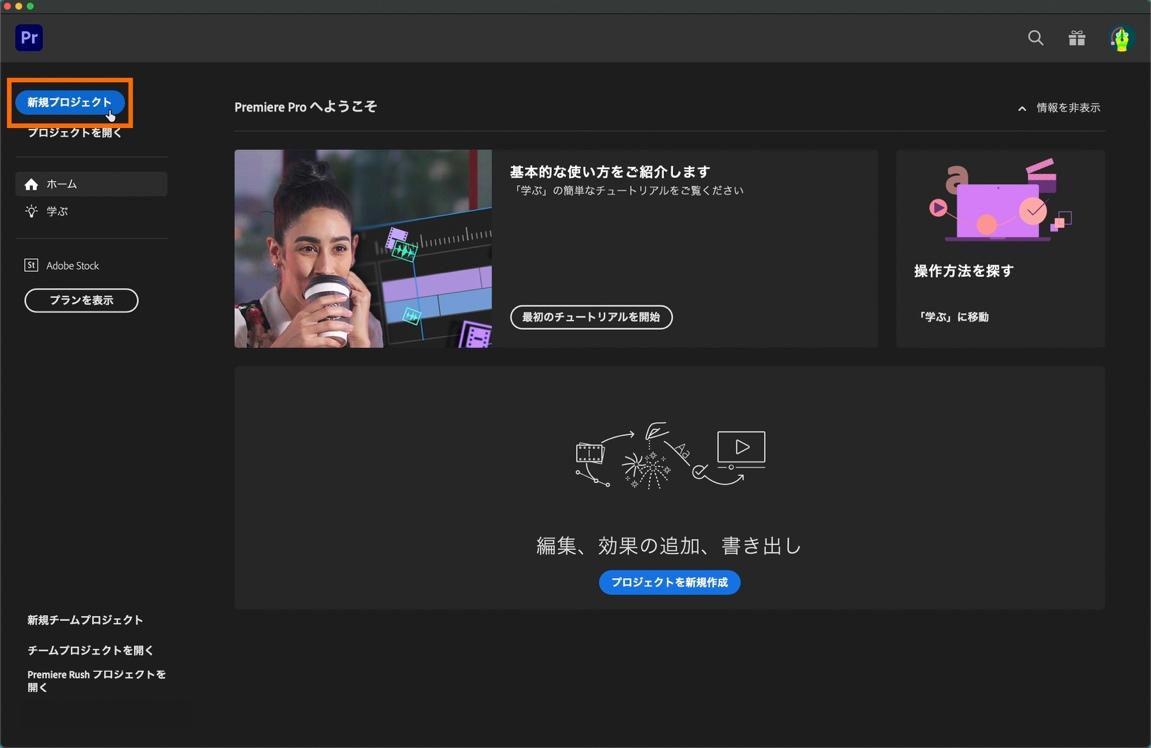
Task: Click the 操作方法を探す heading text
Action: 964,271
